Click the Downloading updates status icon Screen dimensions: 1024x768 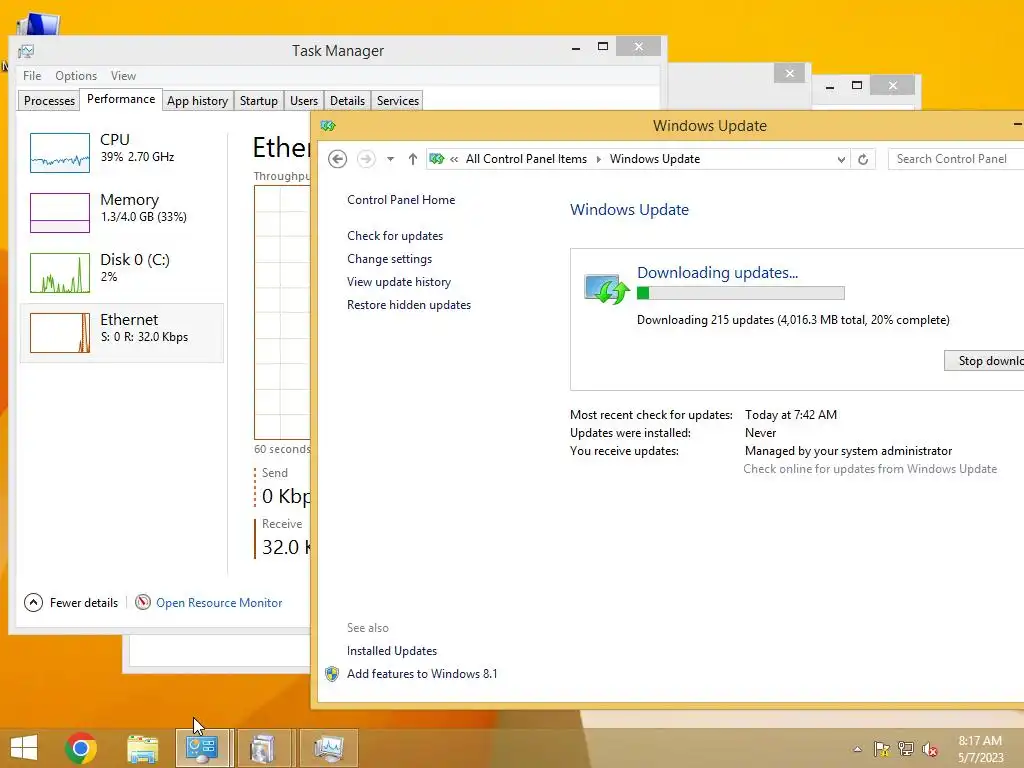tap(607, 289)
